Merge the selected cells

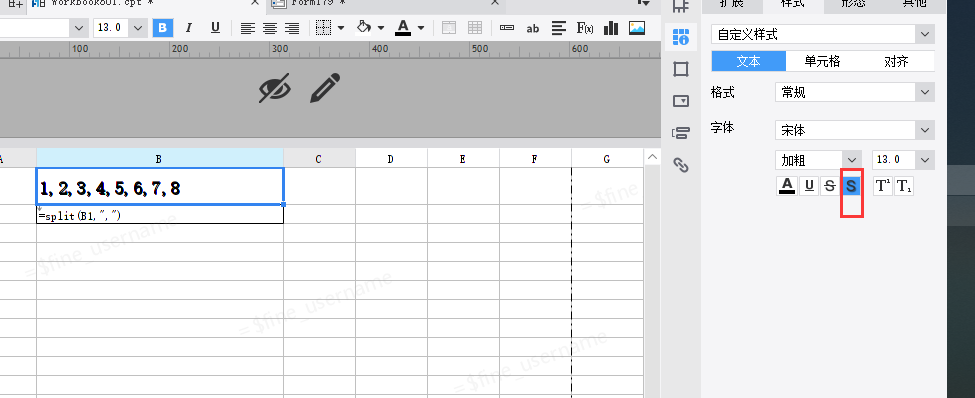[x=449, y=28]
